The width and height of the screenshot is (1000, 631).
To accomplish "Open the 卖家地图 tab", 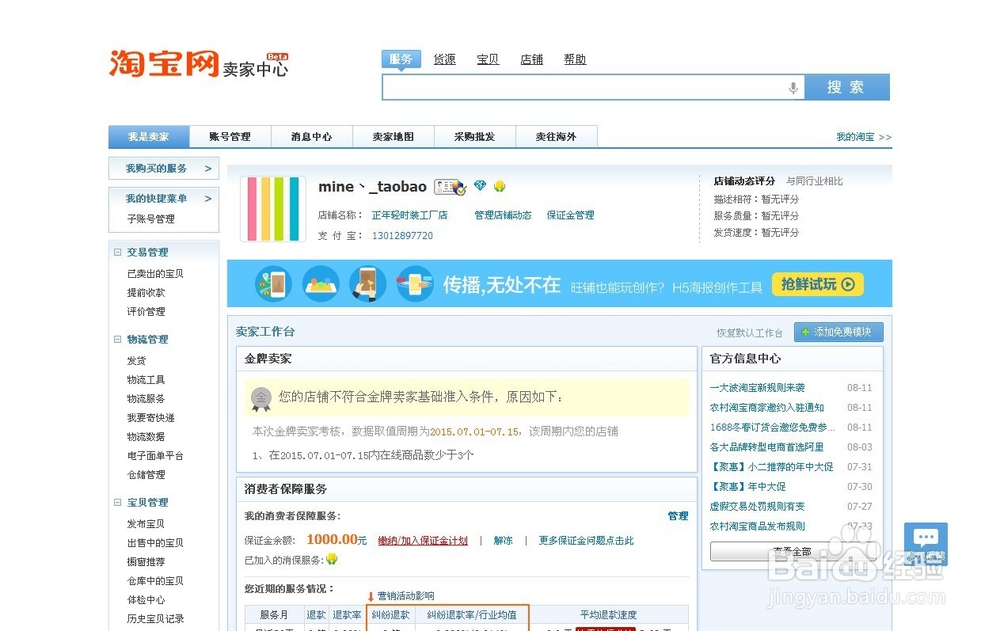I will [393, 137].
